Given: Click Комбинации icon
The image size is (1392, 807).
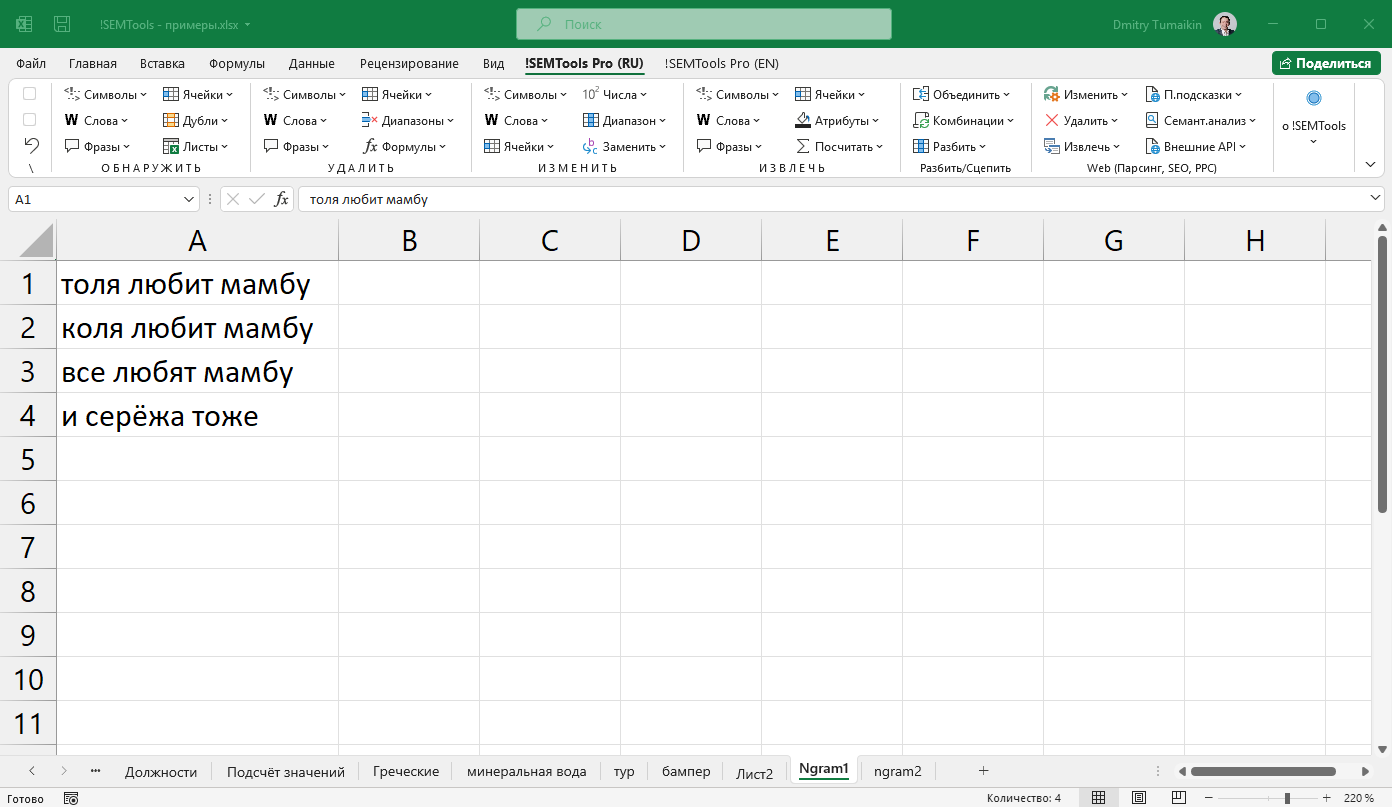Looking at the screenshot, I should 921,121.
